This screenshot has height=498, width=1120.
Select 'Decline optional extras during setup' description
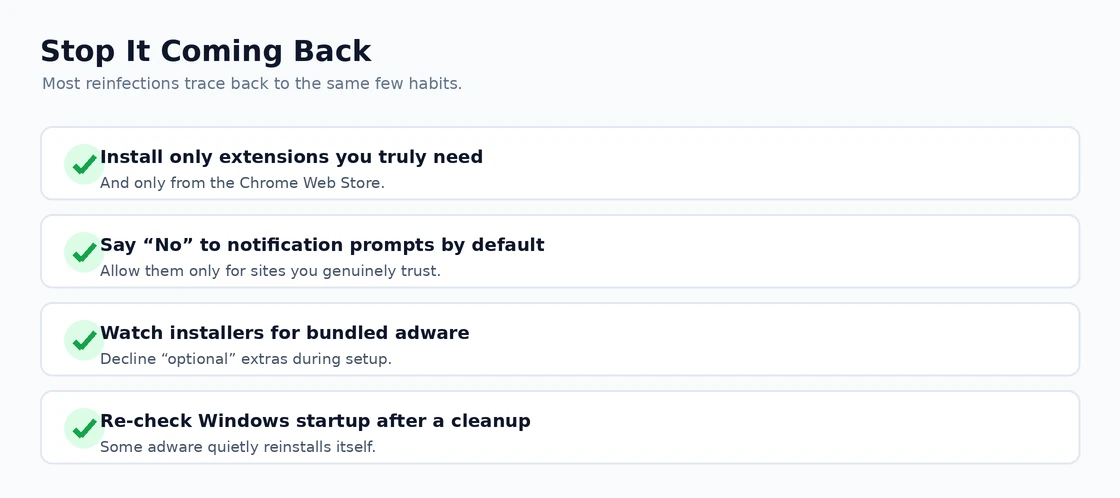click(246, 359)
